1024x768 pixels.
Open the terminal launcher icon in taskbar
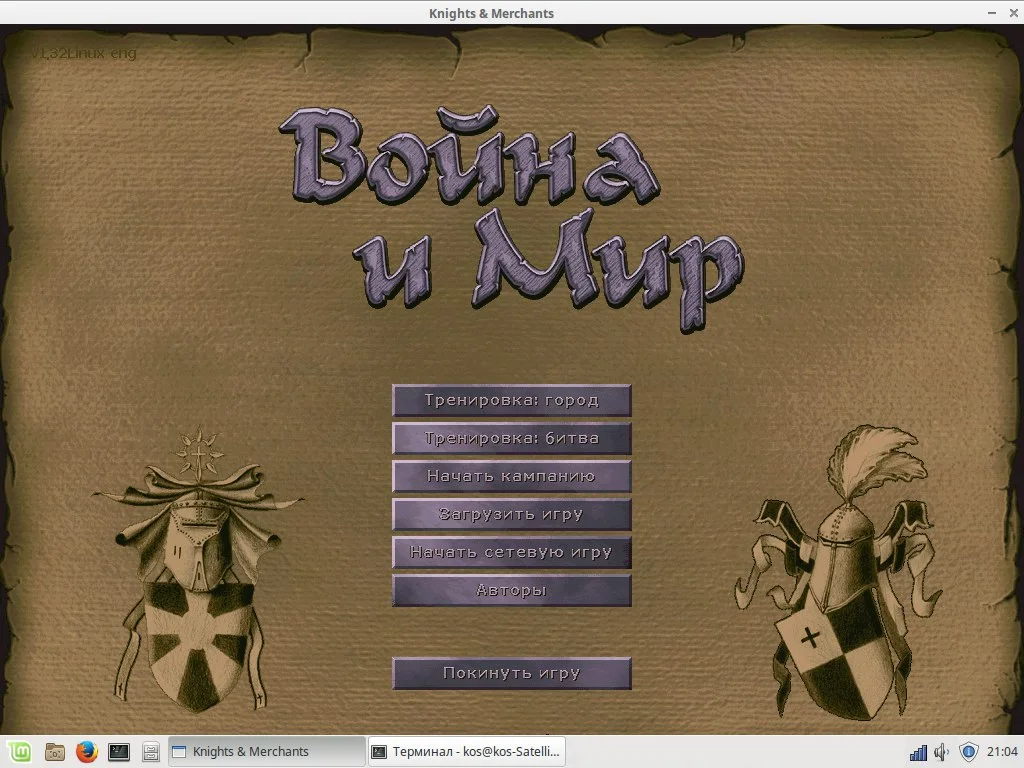pos(119,752)
